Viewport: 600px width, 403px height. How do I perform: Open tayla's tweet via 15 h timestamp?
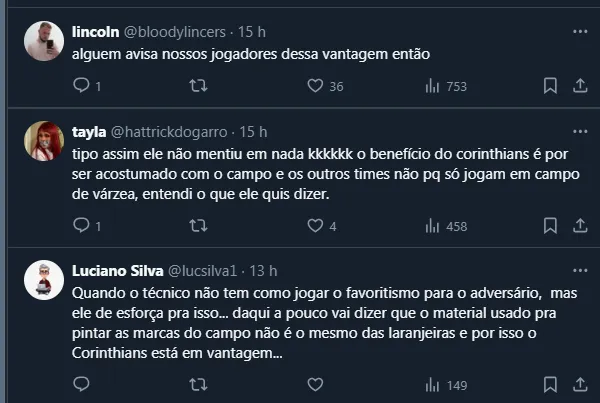[x=255, y=131]
